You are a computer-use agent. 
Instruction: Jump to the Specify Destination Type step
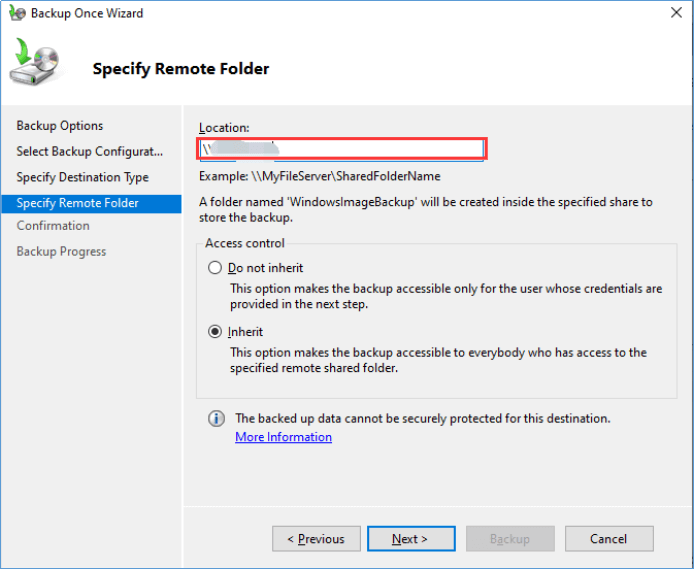pos(82,178)
